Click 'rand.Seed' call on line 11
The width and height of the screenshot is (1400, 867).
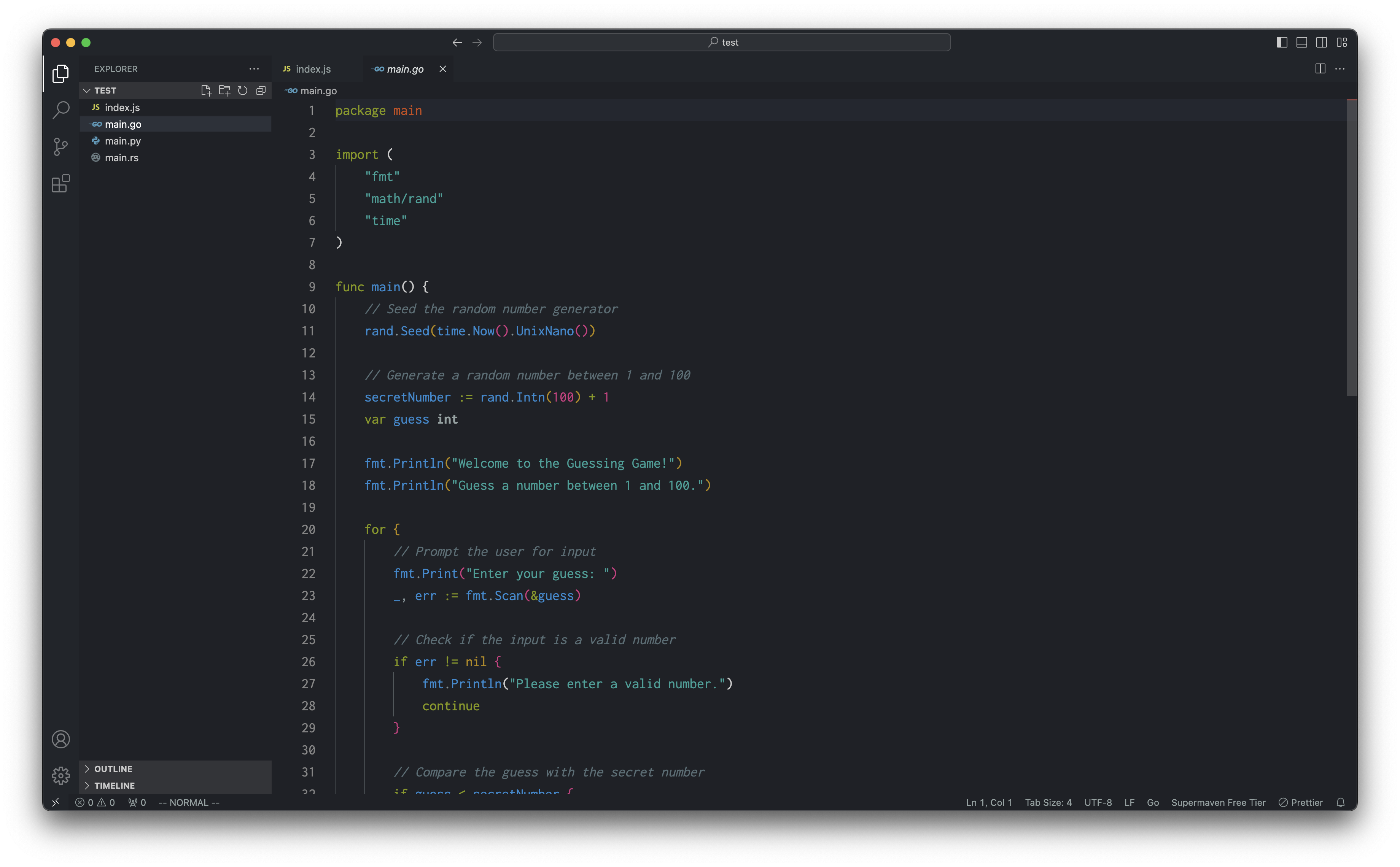397,331
